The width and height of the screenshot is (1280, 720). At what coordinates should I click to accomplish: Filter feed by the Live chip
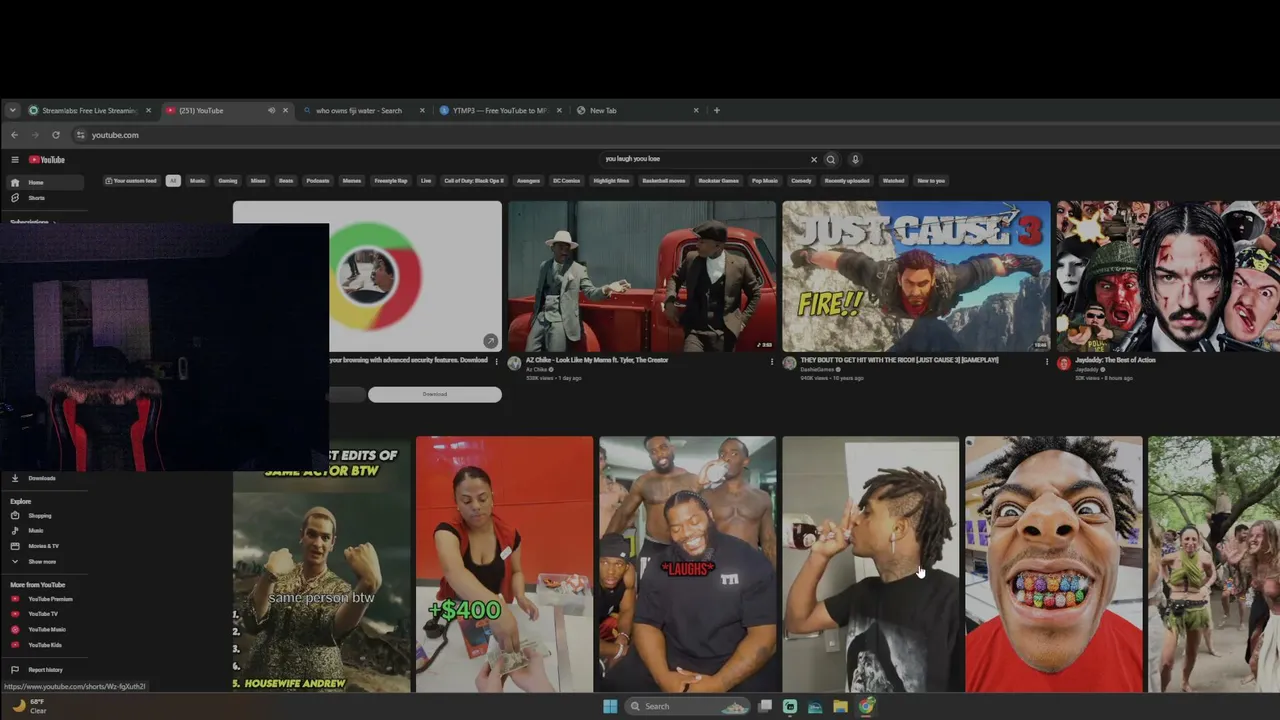click(x=426, y=181)
